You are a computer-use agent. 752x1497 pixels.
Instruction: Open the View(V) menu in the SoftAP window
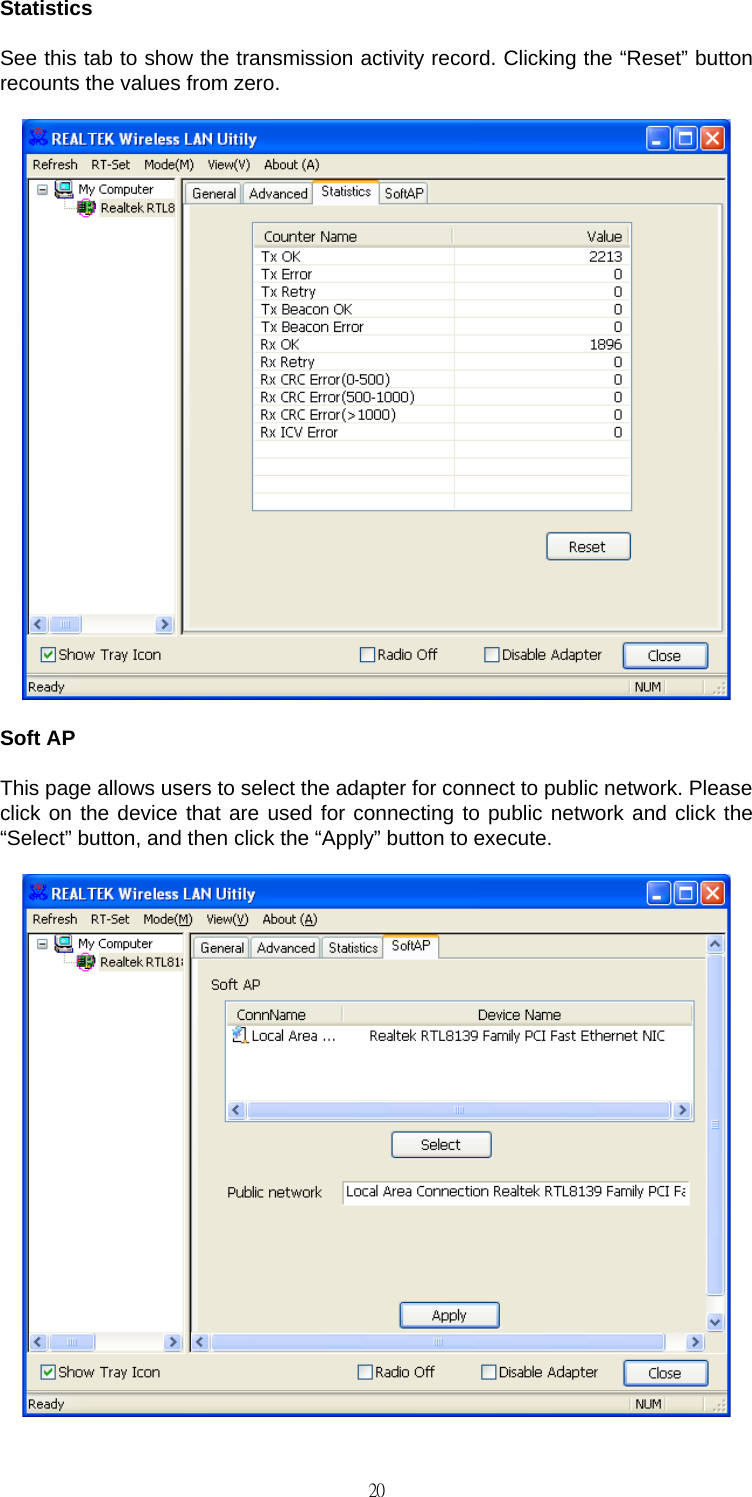(228, 919)
